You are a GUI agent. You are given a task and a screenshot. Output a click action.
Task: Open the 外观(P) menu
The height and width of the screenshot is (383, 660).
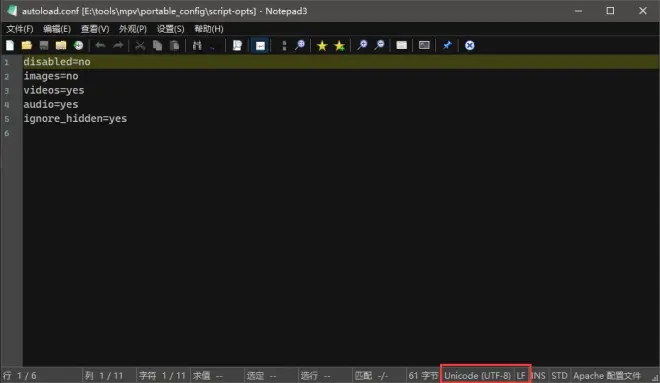click(x=133, y=29)
